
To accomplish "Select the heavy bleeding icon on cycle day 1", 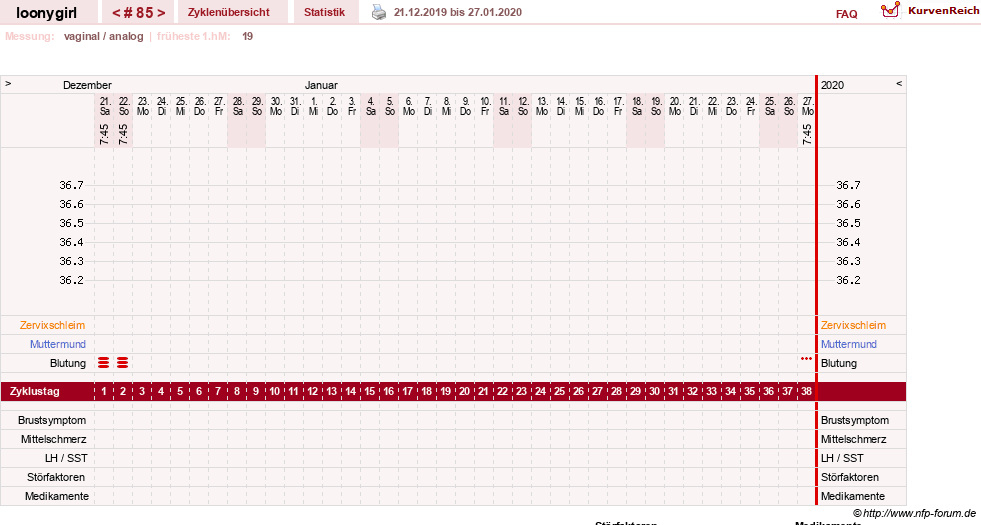I will coord(104,363).
